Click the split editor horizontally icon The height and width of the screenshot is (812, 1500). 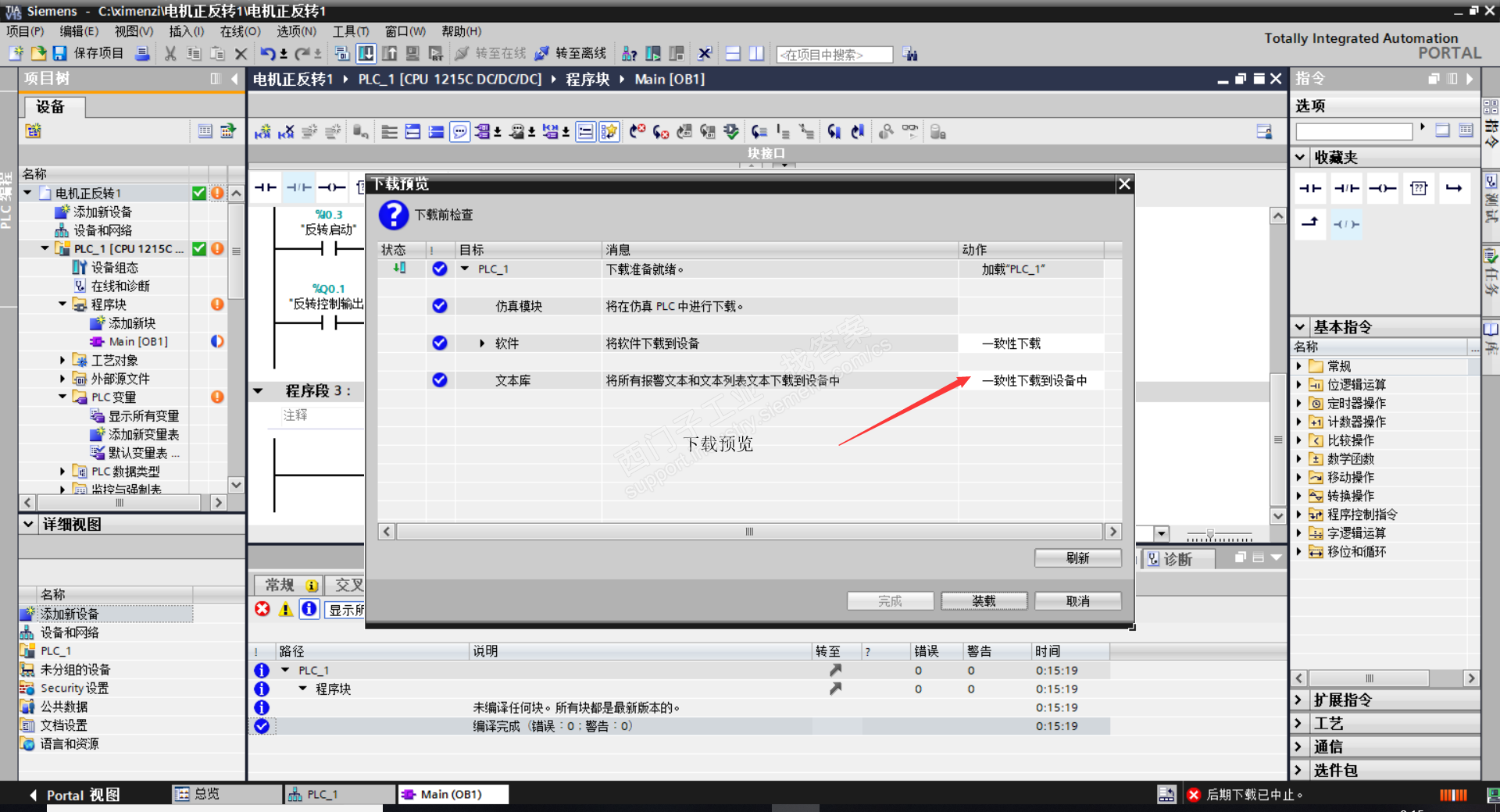(733, 53)
